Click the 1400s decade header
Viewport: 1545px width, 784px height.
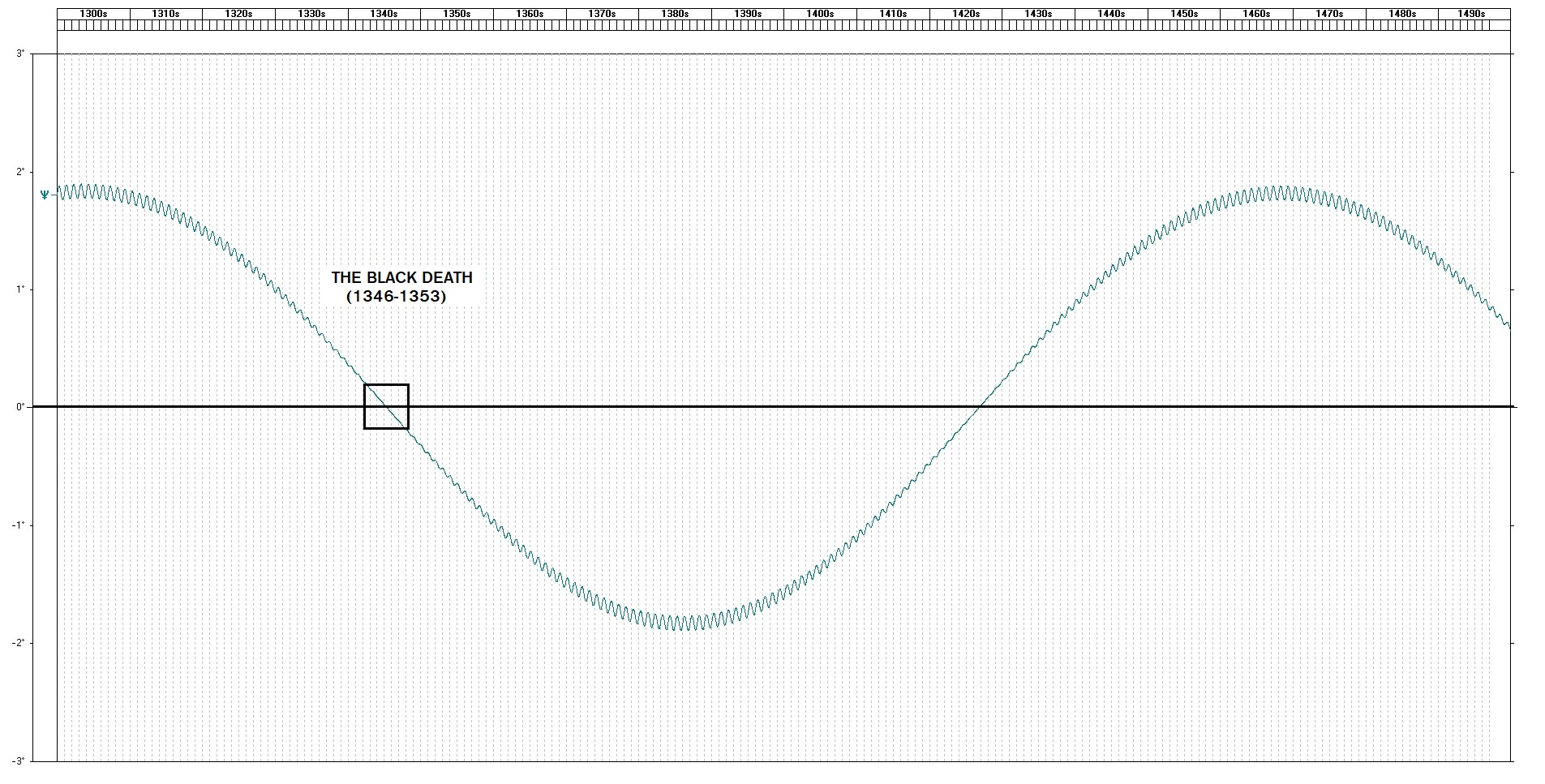coord(820,14)
